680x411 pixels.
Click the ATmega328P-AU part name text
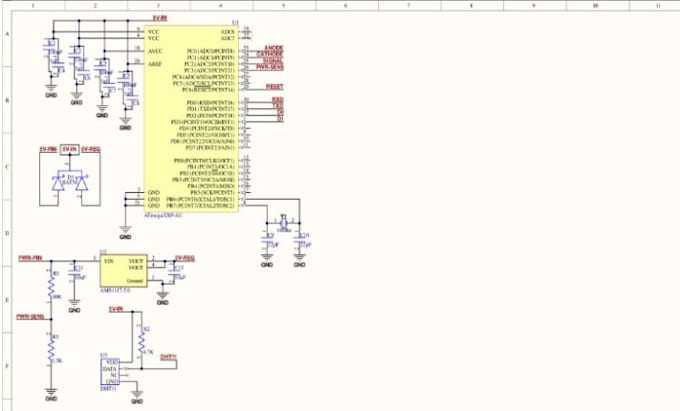(163, 215)
